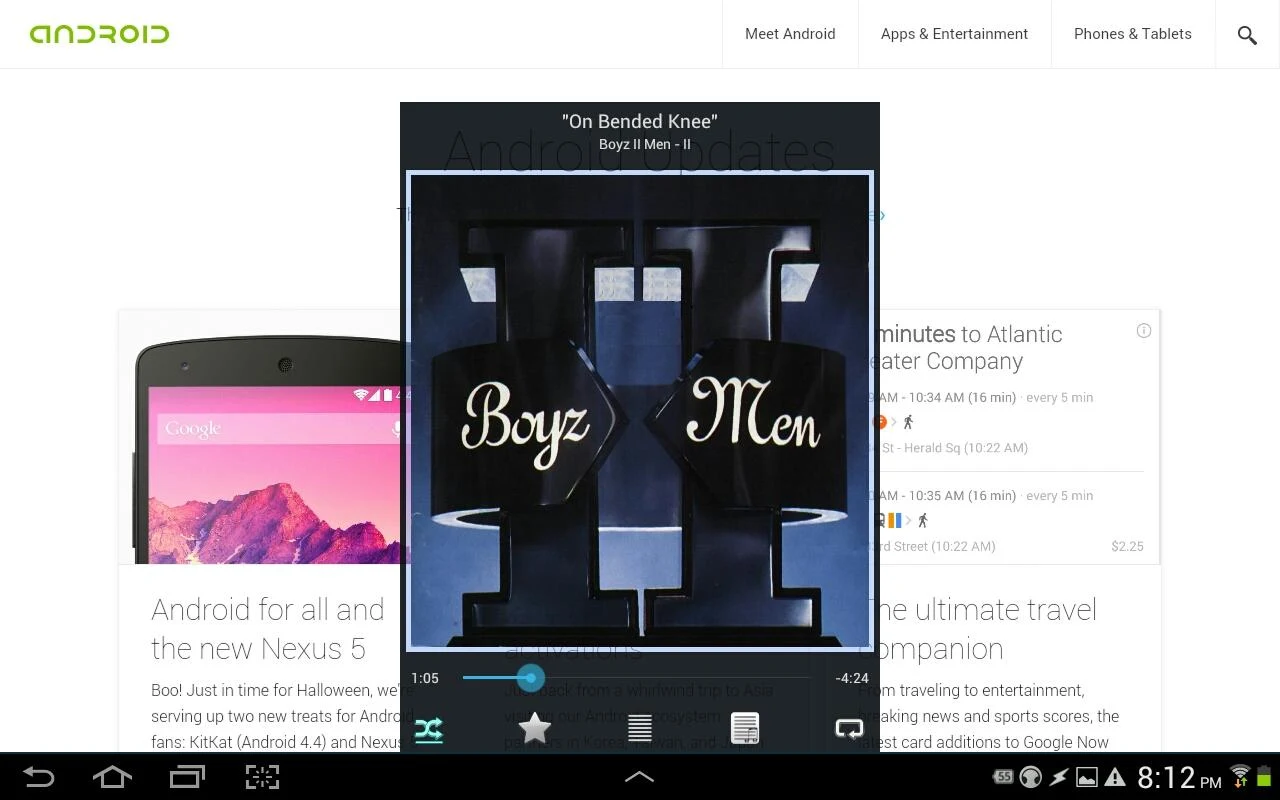Image resolution: width=1280 pixels, height=800 pixels.
Task: Open the Apps & Entertainment menu
Action: click(954, 34)
